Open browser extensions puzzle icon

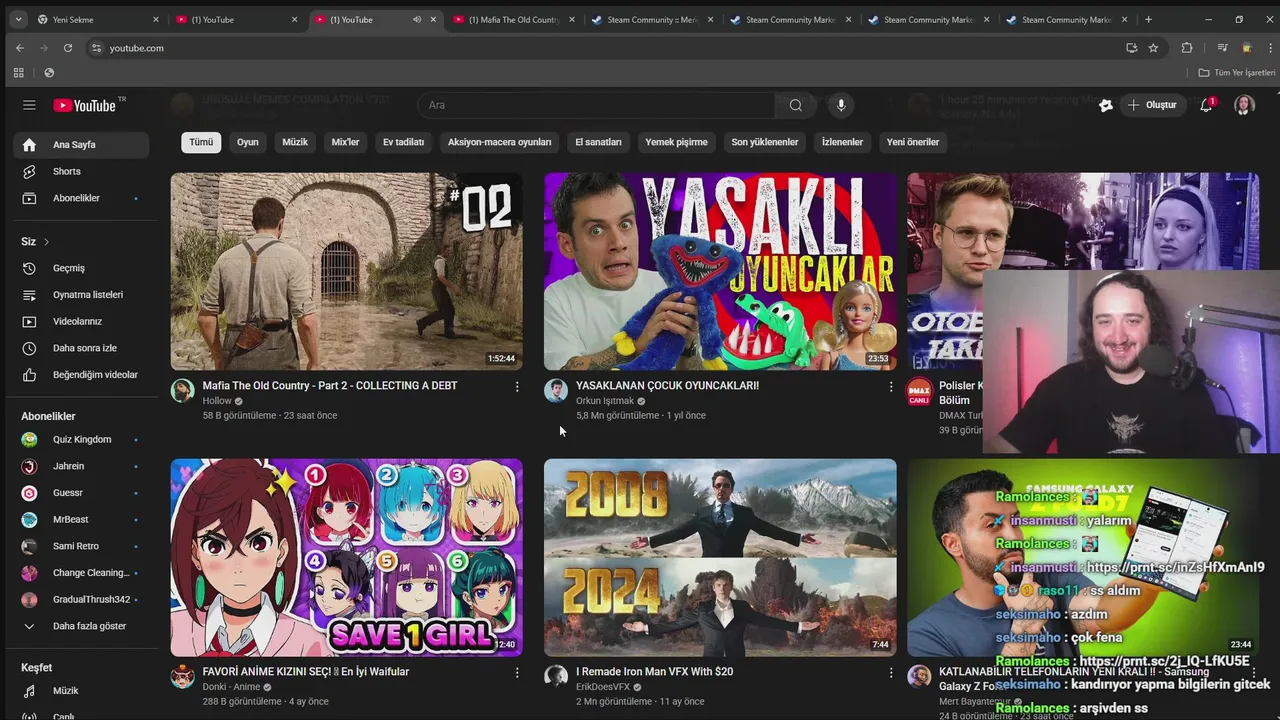(x=1187, y=48)
